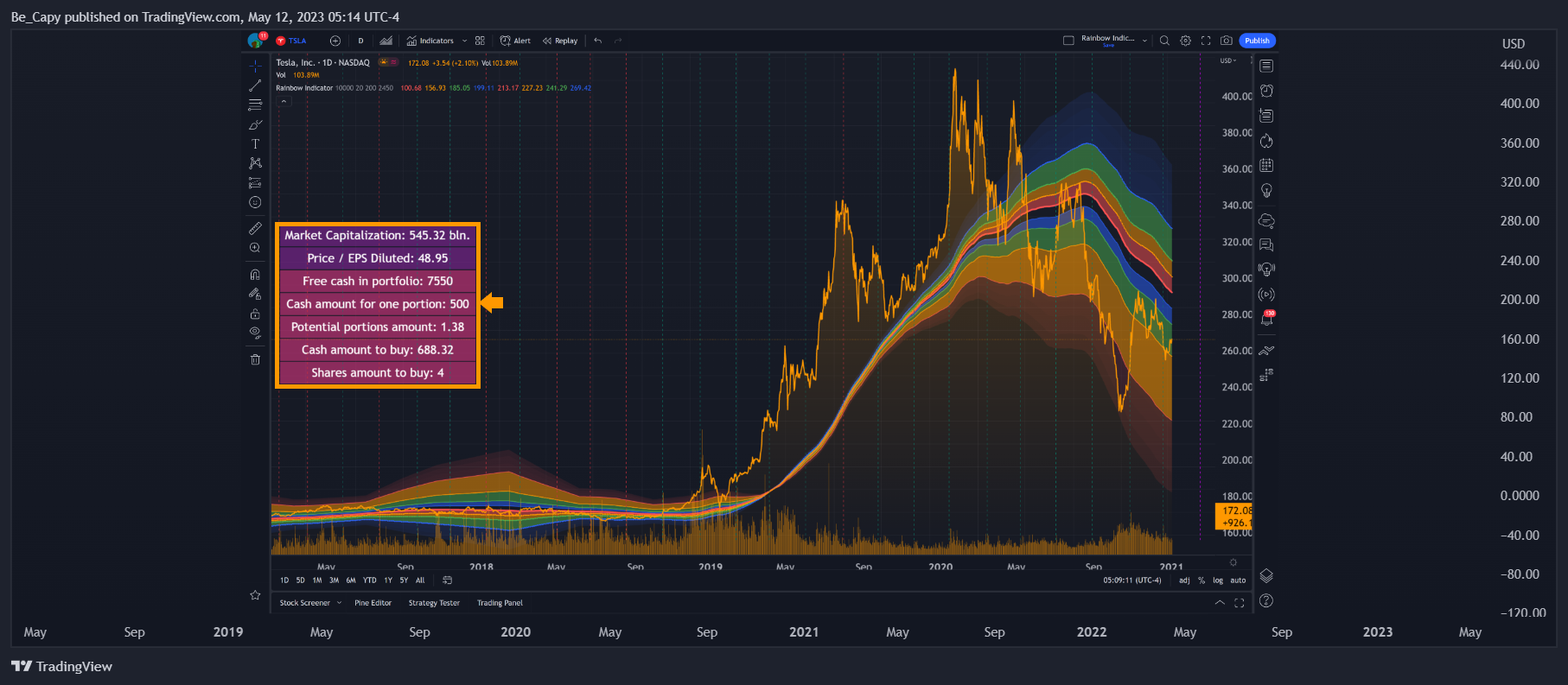Remove drawings with trash icon
This screenshot has height=685, width=1568.
(255, 359)
